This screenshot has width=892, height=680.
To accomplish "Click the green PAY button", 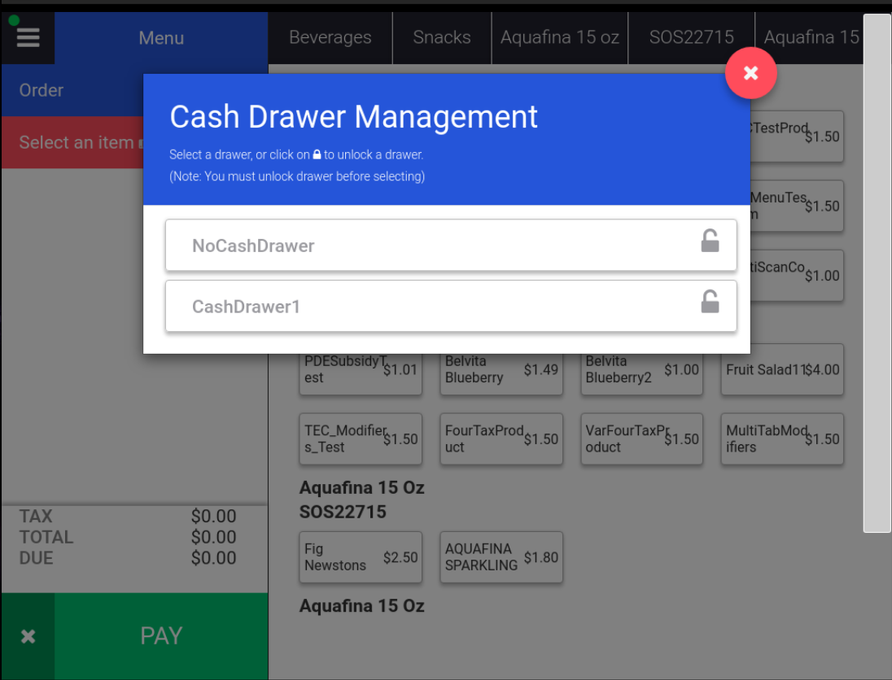I will tap(162, 636).
